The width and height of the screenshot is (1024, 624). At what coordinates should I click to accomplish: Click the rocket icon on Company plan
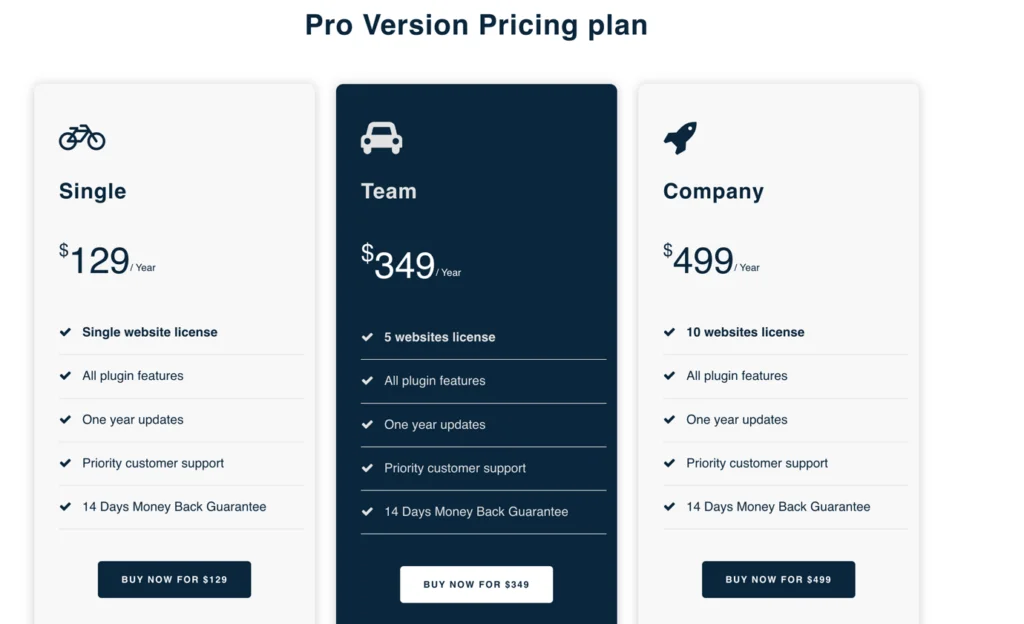click(x=680, y=138)
